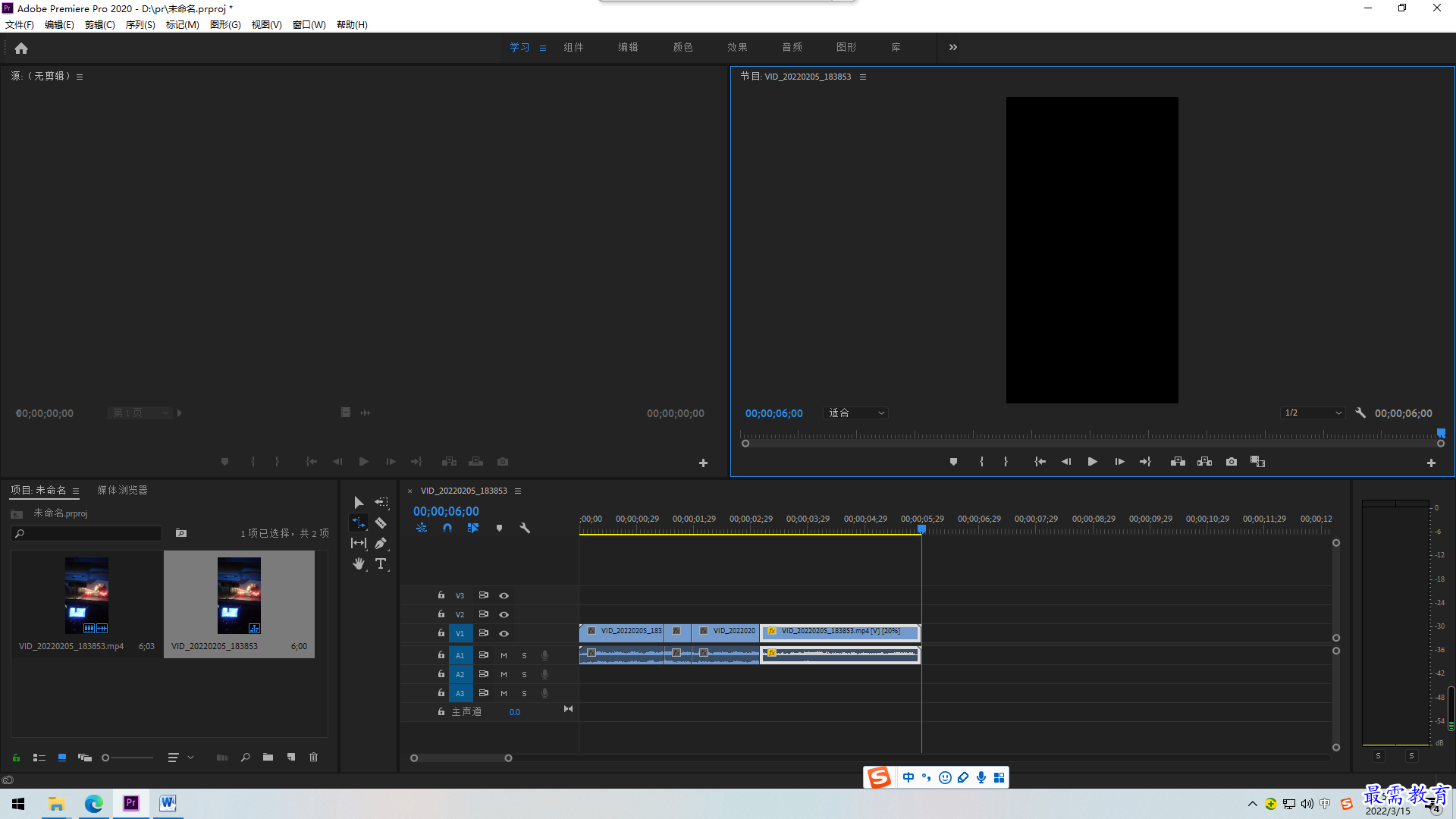Select the Selection tool arrow
The image size is (1456, 819).
359,502
